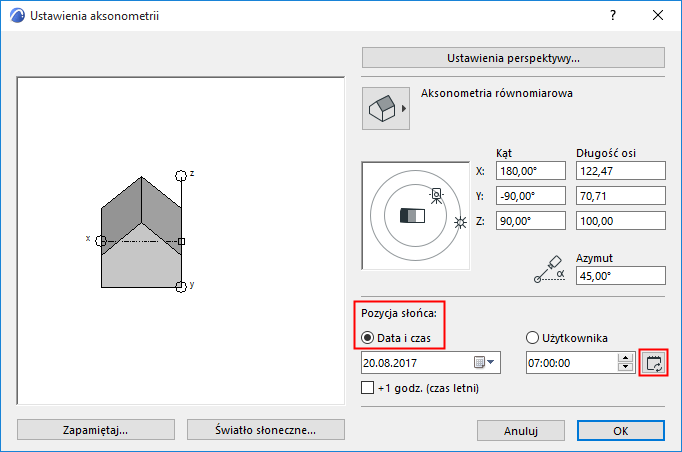This screenshot has width=682, height=452.
Task: Click the X axis length field 122,47
Action: tap(621, 171)
